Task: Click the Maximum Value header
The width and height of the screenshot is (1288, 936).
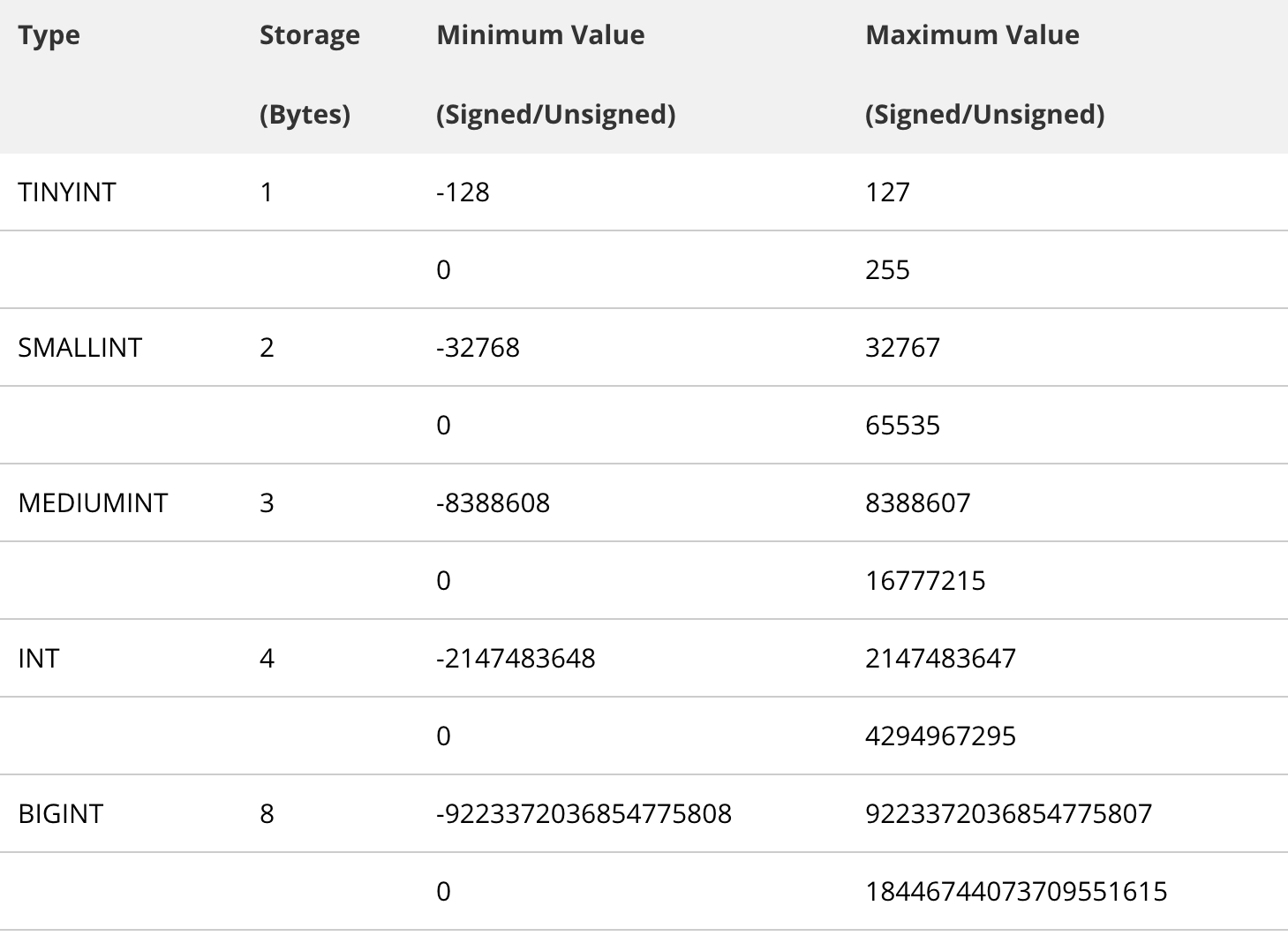Action: pos(972,35)
